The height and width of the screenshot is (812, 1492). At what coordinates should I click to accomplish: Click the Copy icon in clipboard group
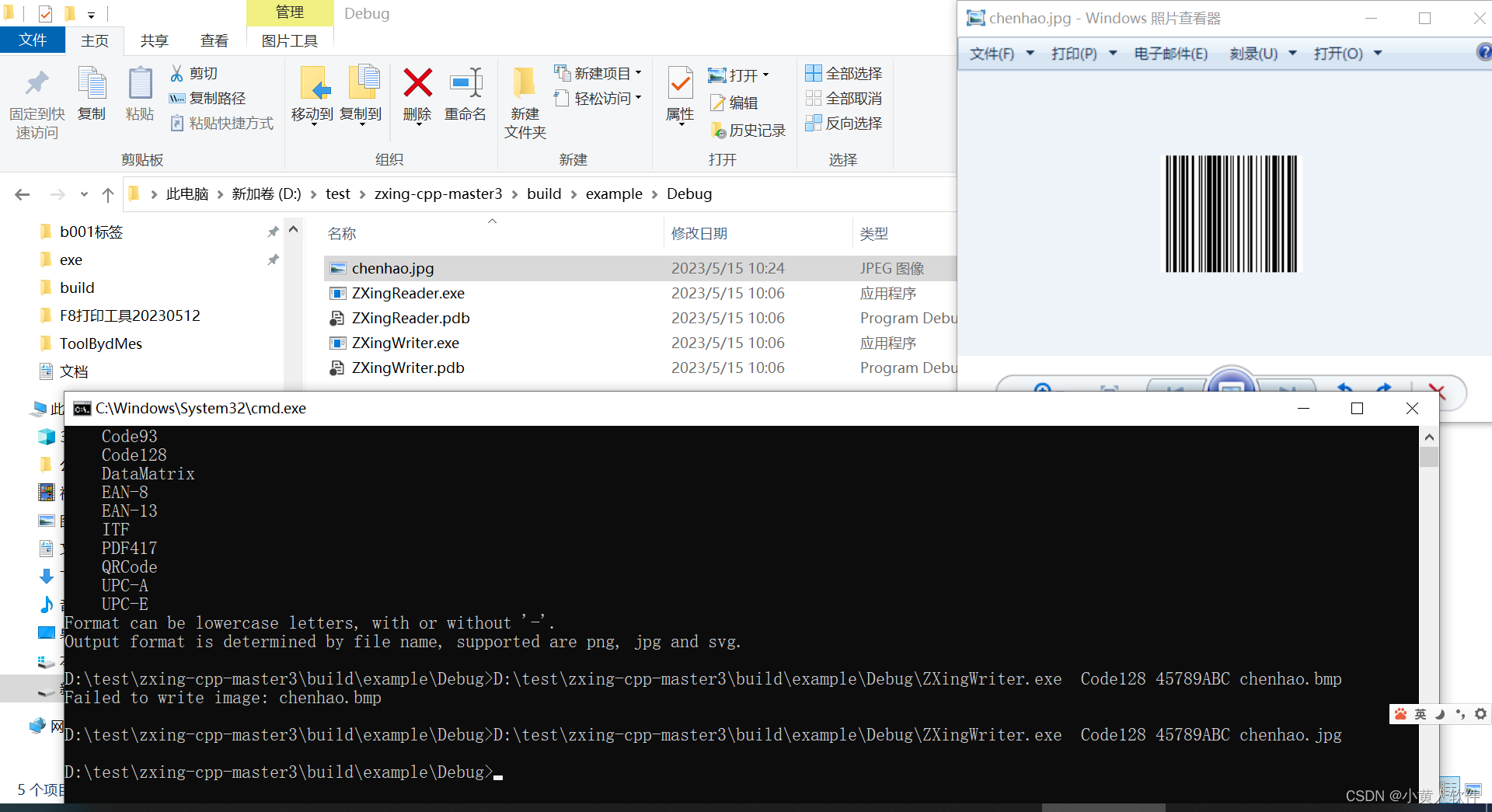[92, 84]
